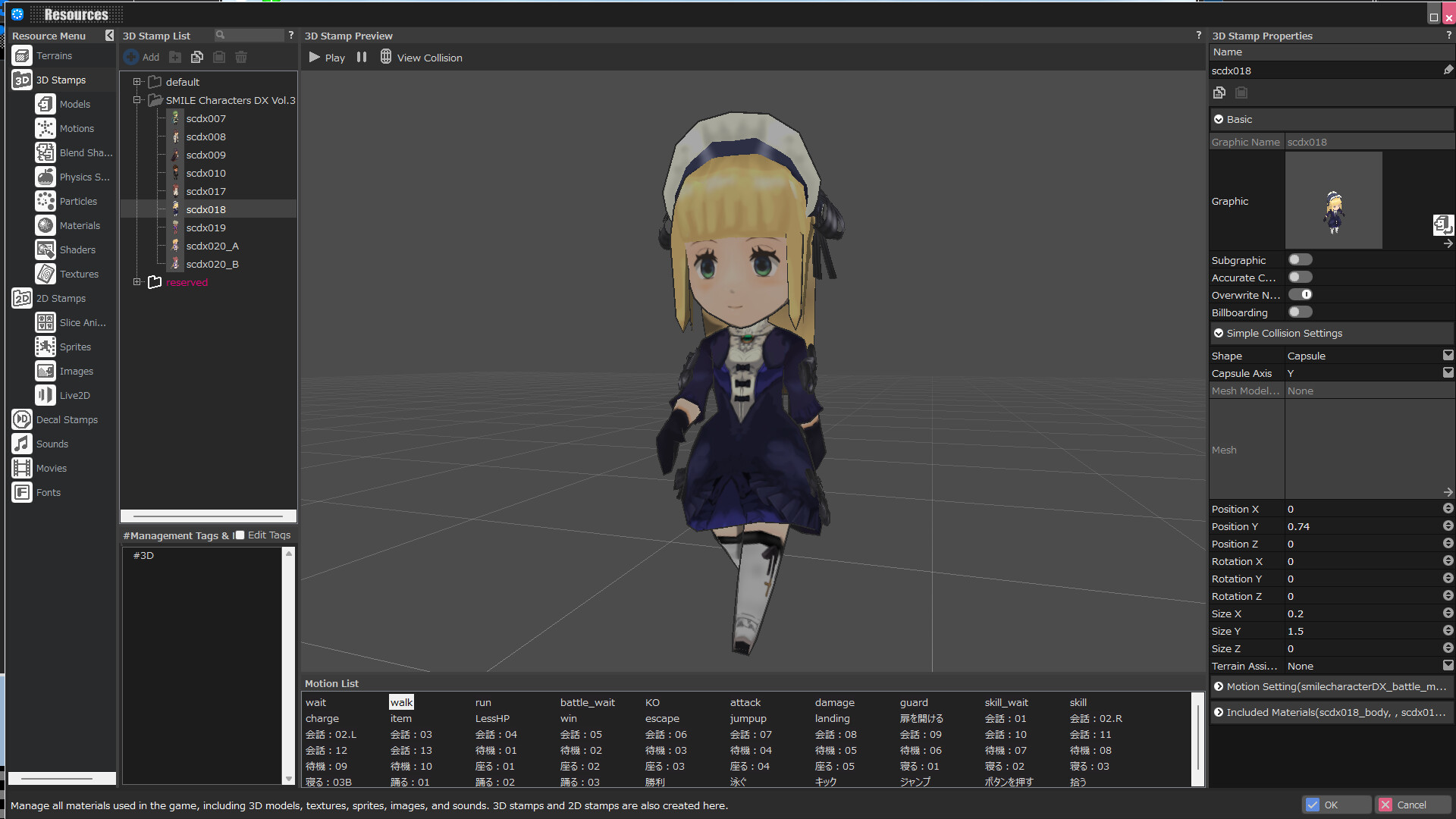1456x819 pixels.
Task: Click the Add button in stamp list
Action: 142,57
